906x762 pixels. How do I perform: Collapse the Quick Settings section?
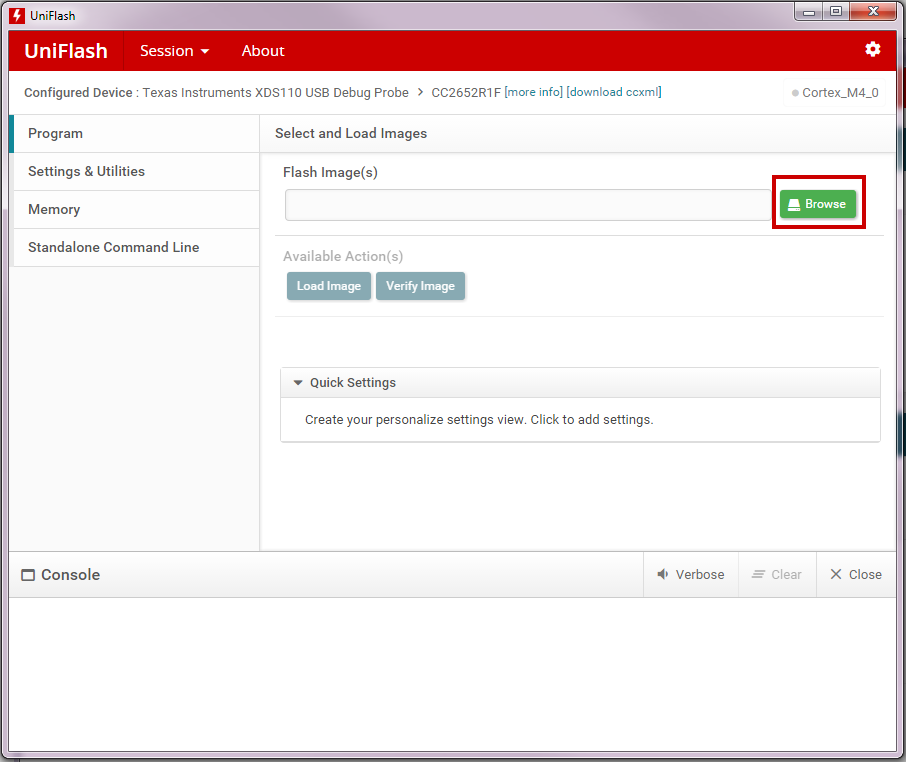click(x=298, y=383)
